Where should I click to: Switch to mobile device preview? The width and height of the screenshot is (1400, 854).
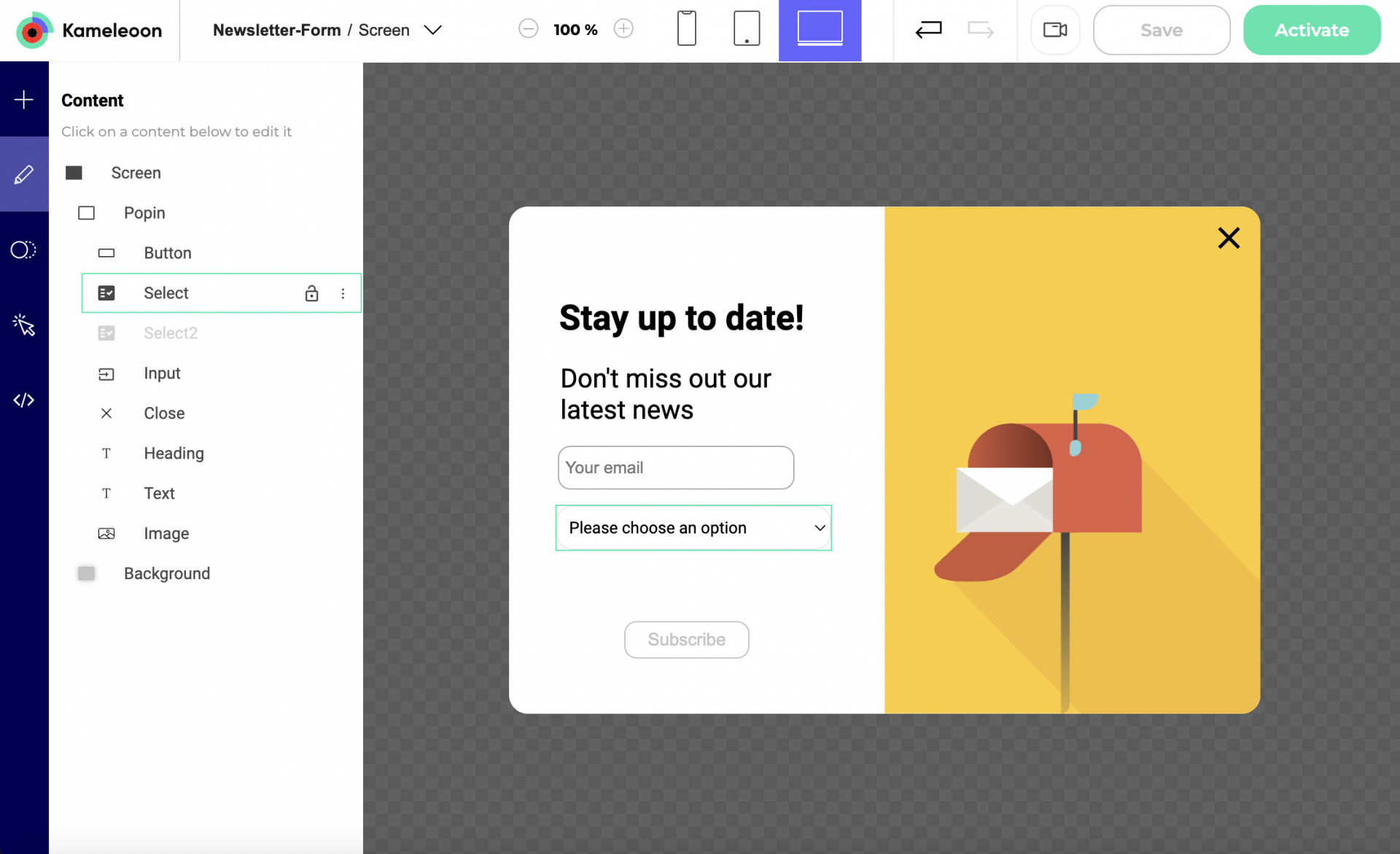[x=686, y=29]
